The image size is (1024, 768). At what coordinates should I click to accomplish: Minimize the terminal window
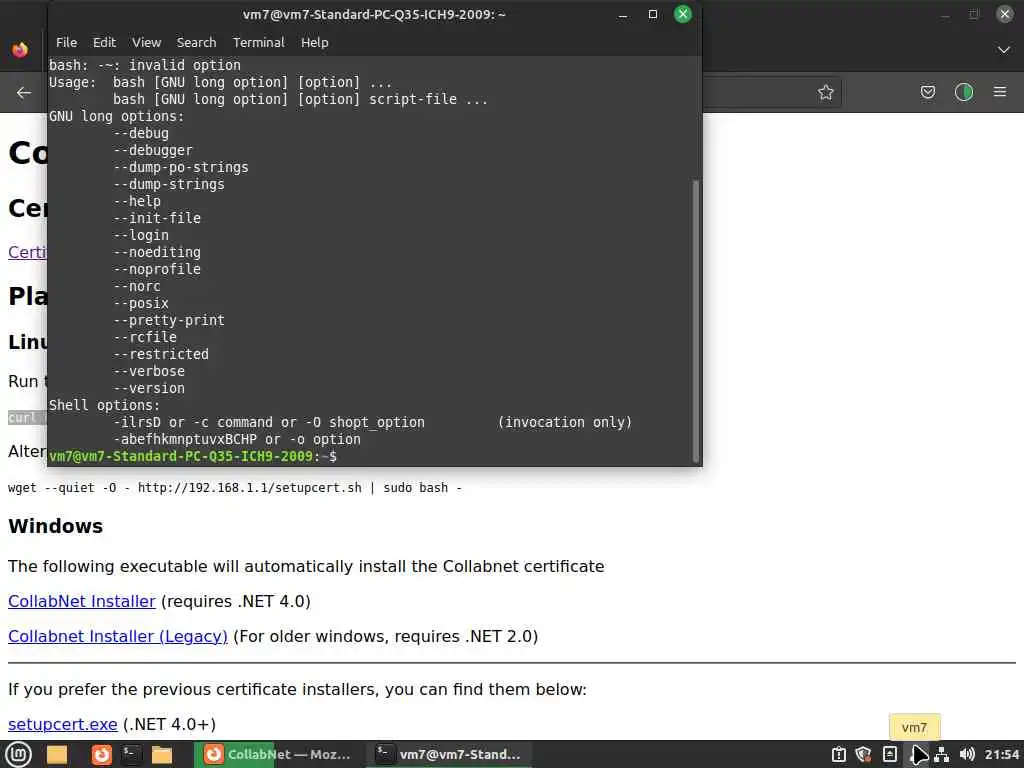(623, 14)
